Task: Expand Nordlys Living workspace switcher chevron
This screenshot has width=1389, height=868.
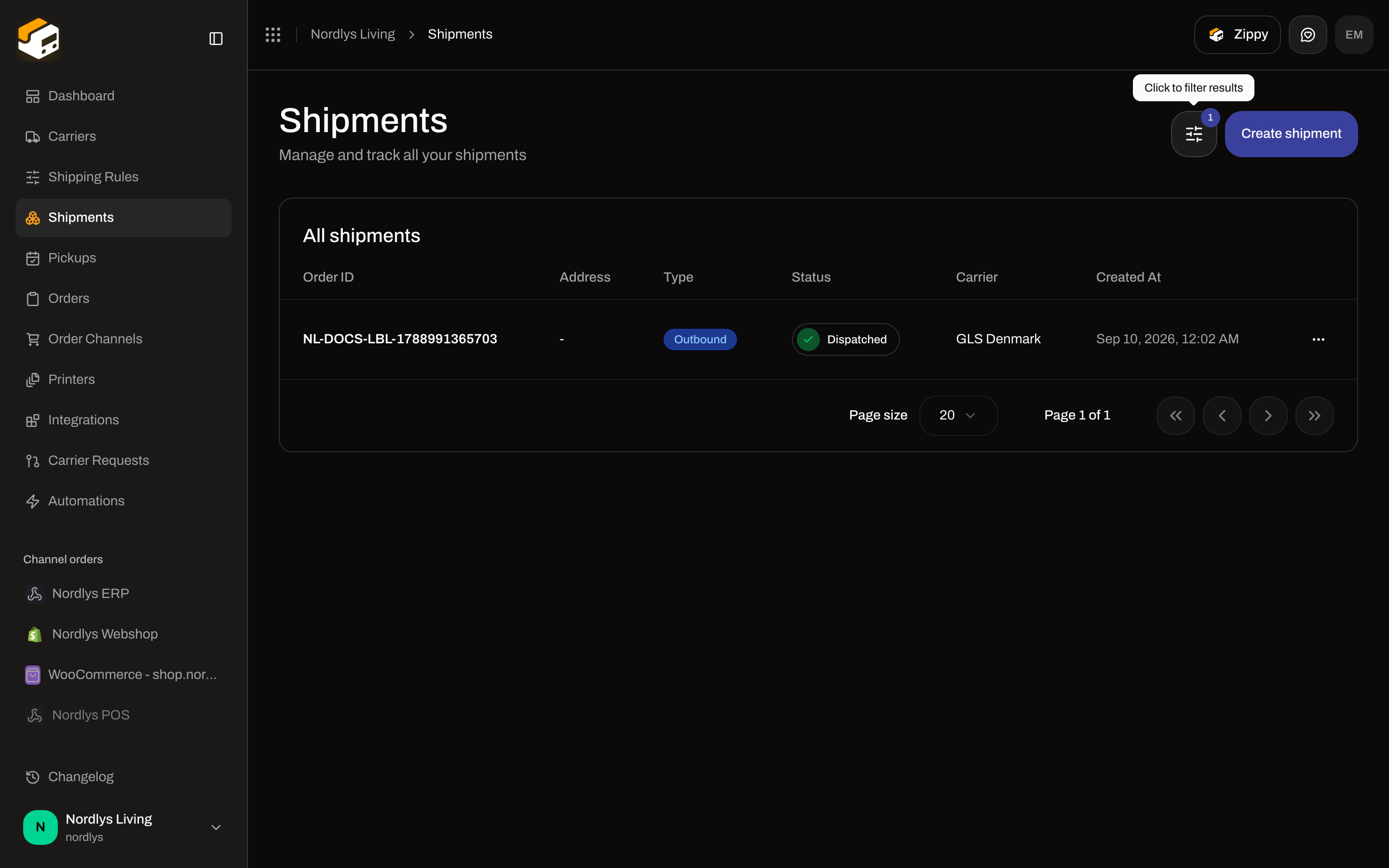Action: coord(216,827)
